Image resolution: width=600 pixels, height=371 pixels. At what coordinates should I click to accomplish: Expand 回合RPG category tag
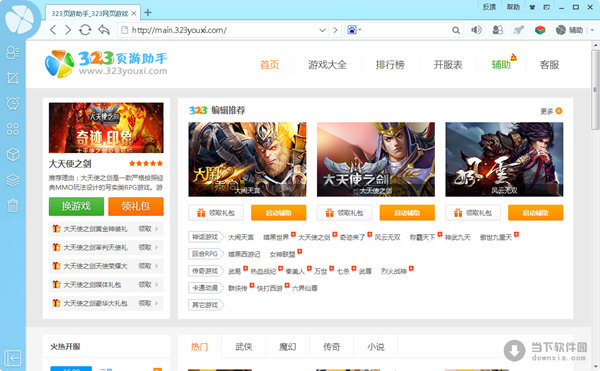click(x=205, y=254)
